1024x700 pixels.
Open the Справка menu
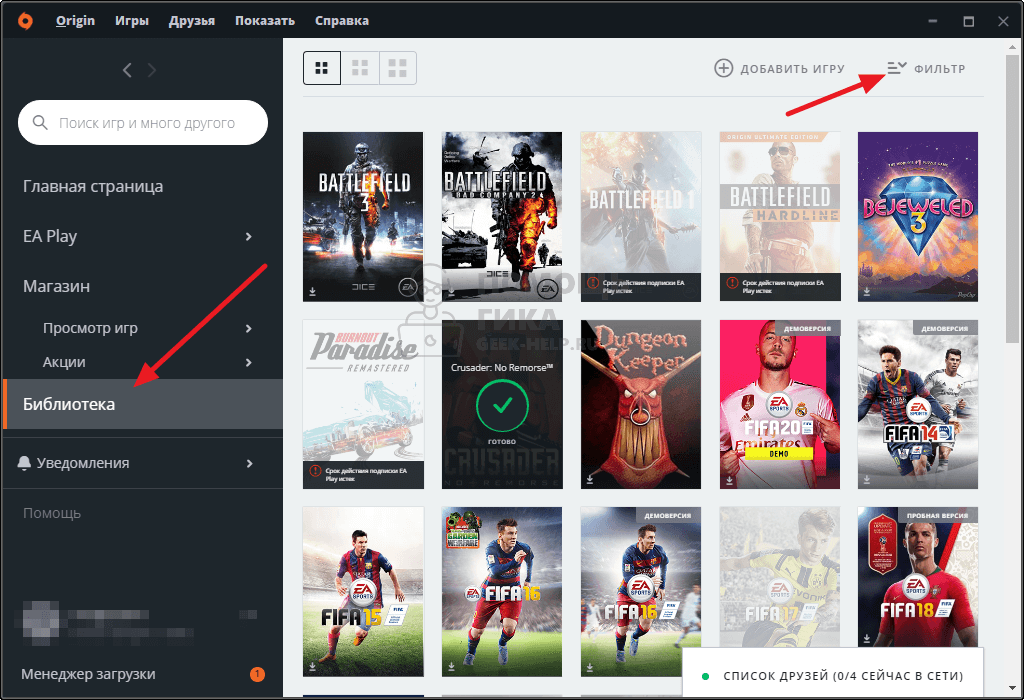coord(342,21)
